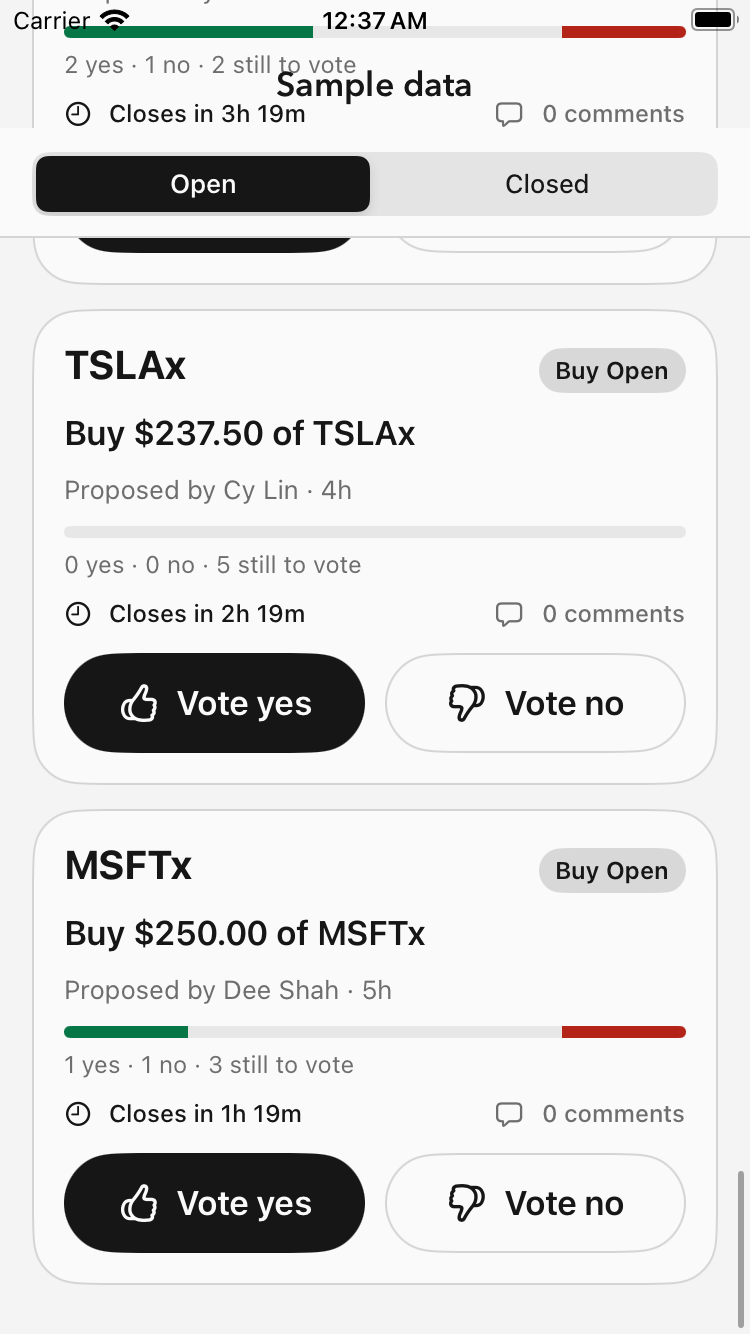Open comment bubble icon on MSFTx card
Viewport: 750px width, 1334px height.
point(509,1115)
